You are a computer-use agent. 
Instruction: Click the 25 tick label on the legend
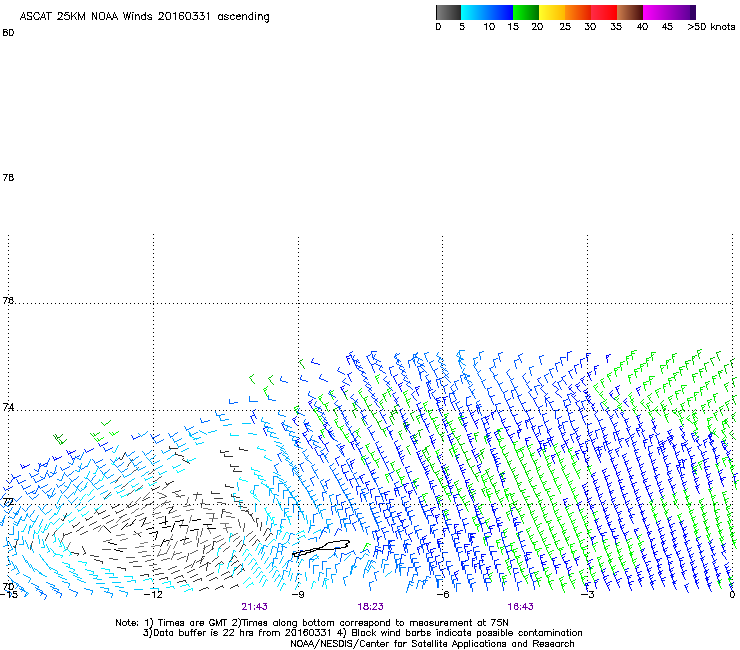point(565,27)
